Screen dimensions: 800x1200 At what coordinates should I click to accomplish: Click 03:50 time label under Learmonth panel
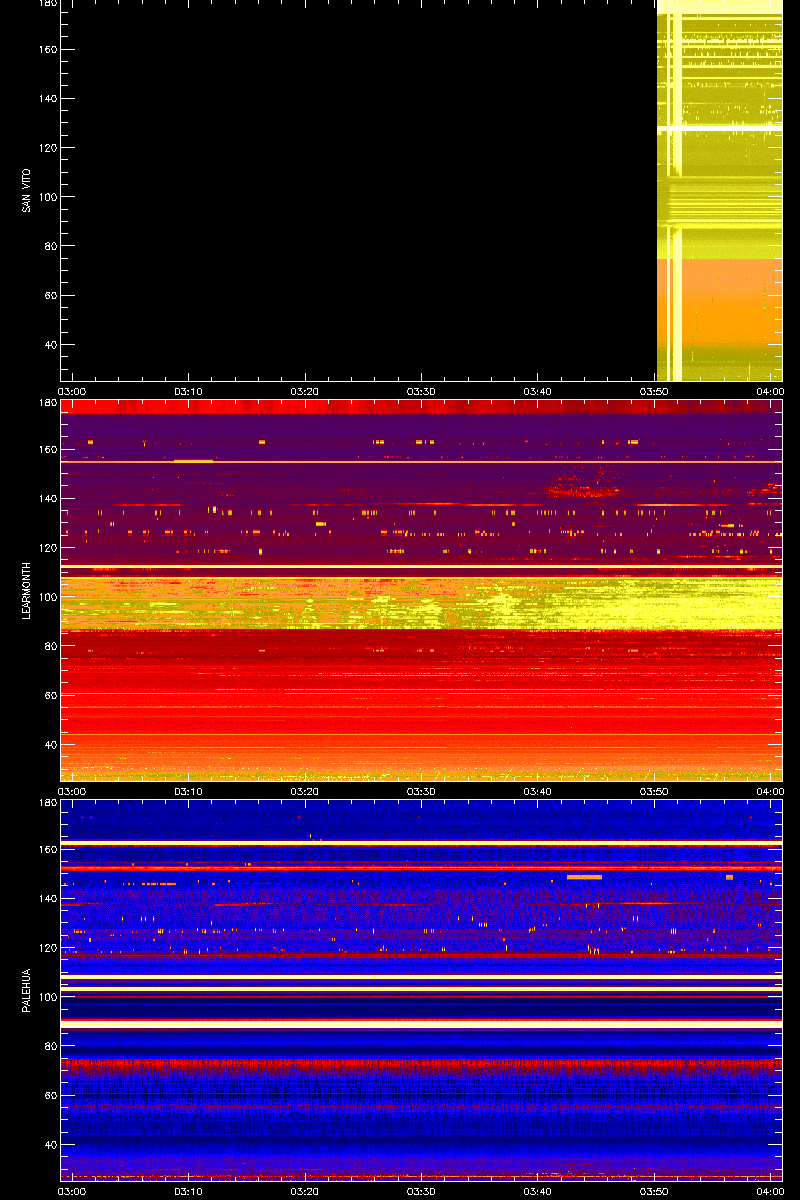pos(654,792)
